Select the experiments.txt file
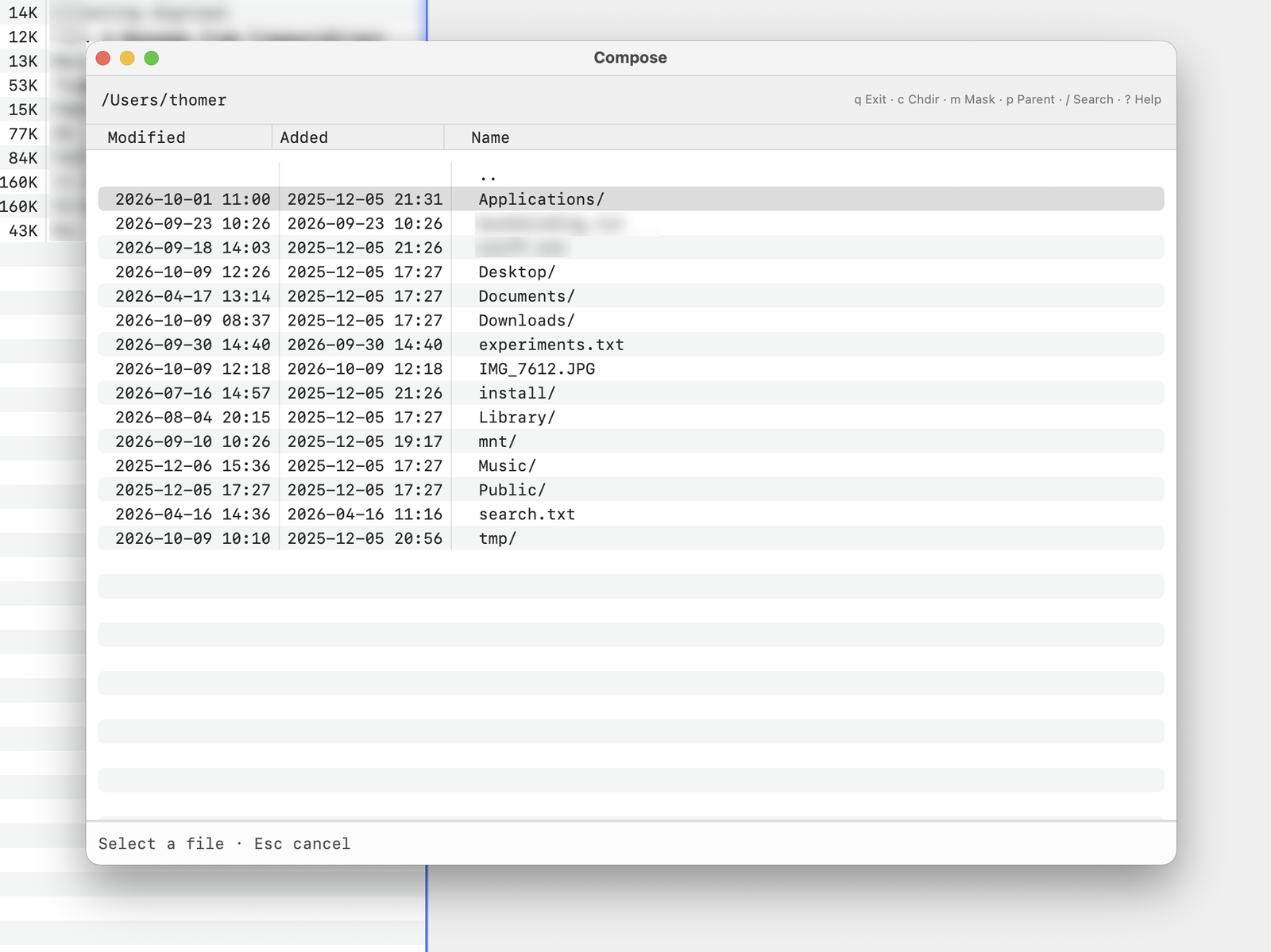The height and width of the screenshot is (952, 1271). coord(631,345)
